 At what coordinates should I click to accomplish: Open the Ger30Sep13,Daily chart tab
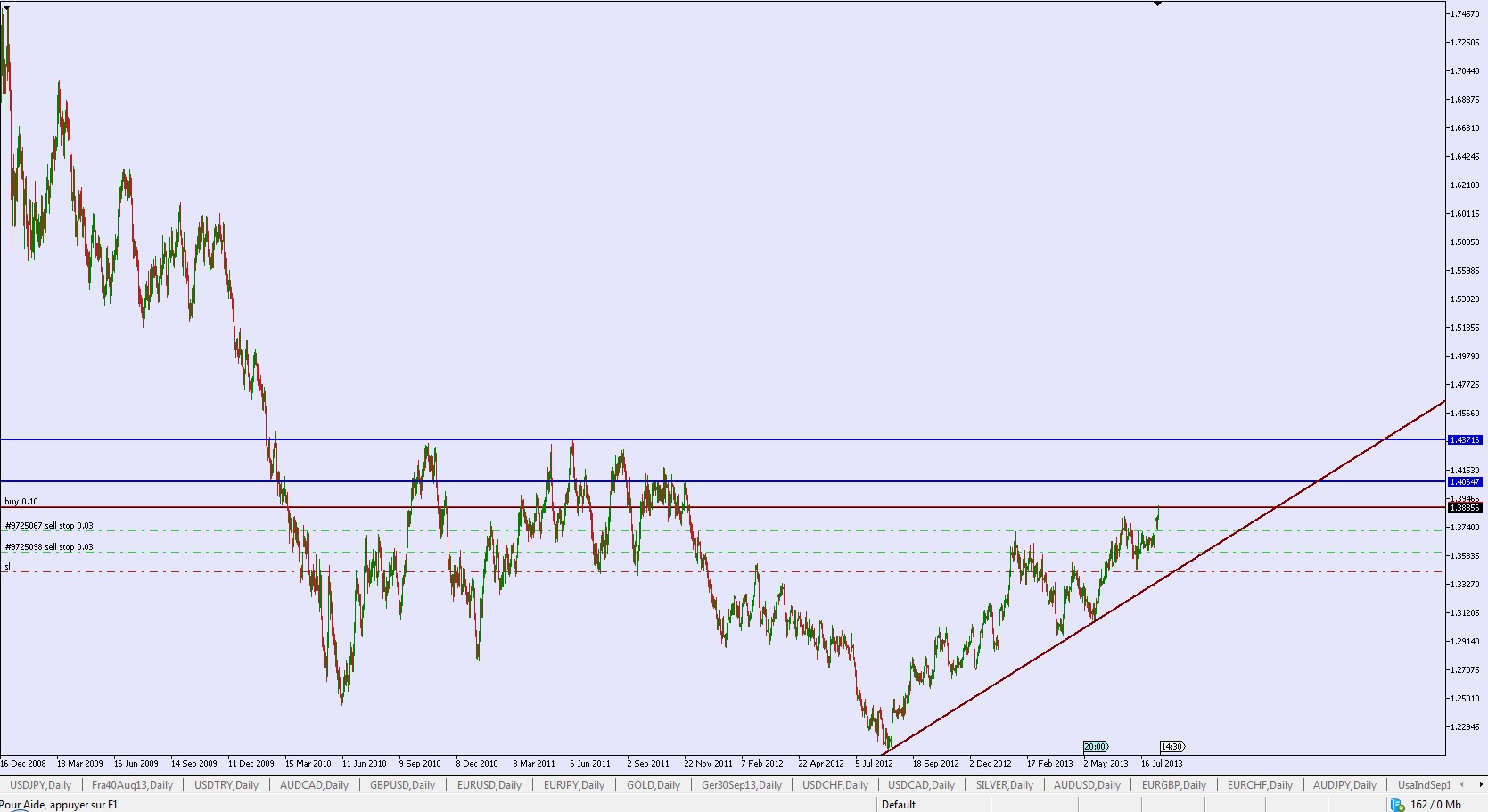pos(741,785)
